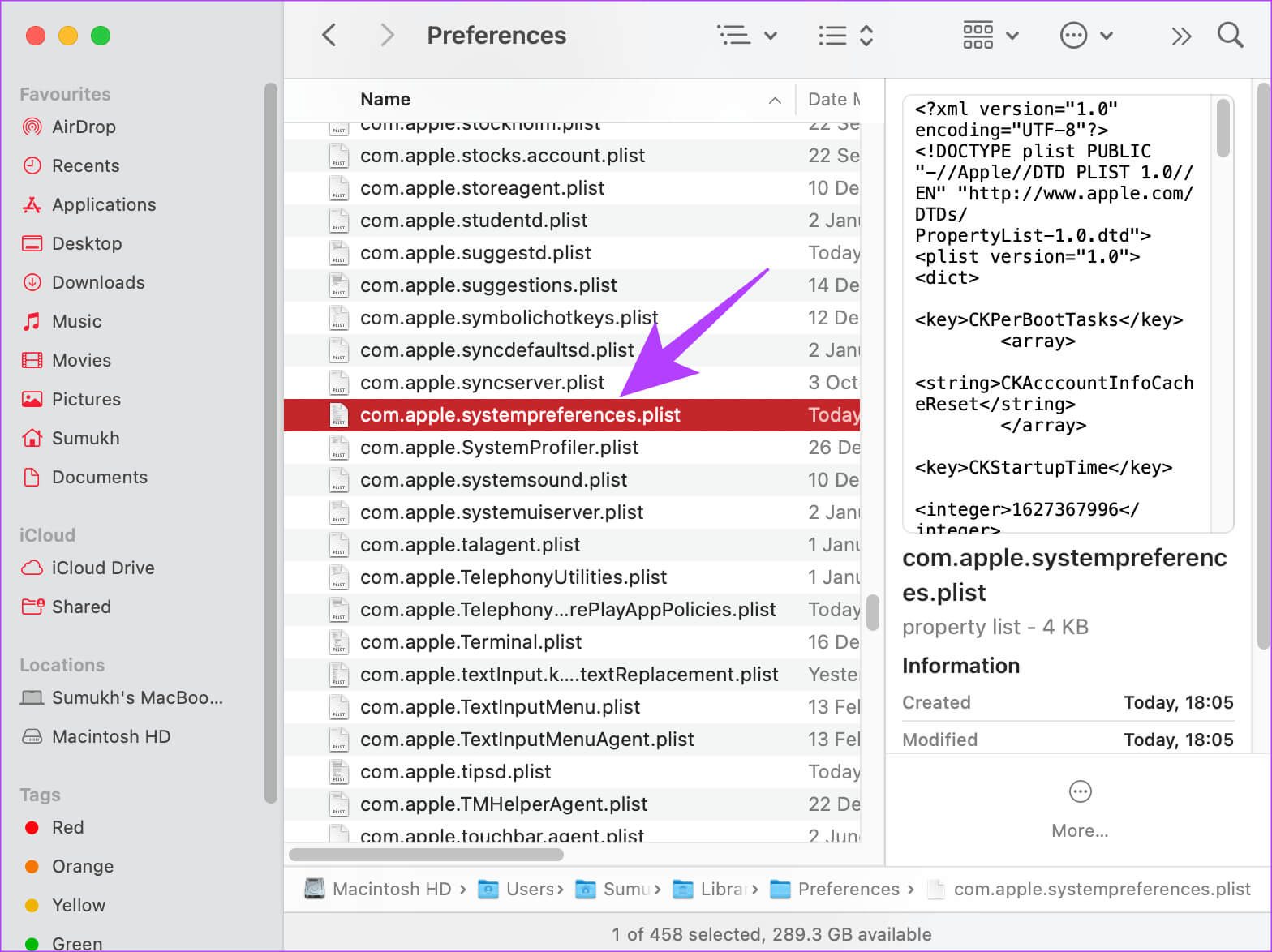
Task: Select highlighted com.apple.systempreferences.plist row
Action: tap(572, 414)
